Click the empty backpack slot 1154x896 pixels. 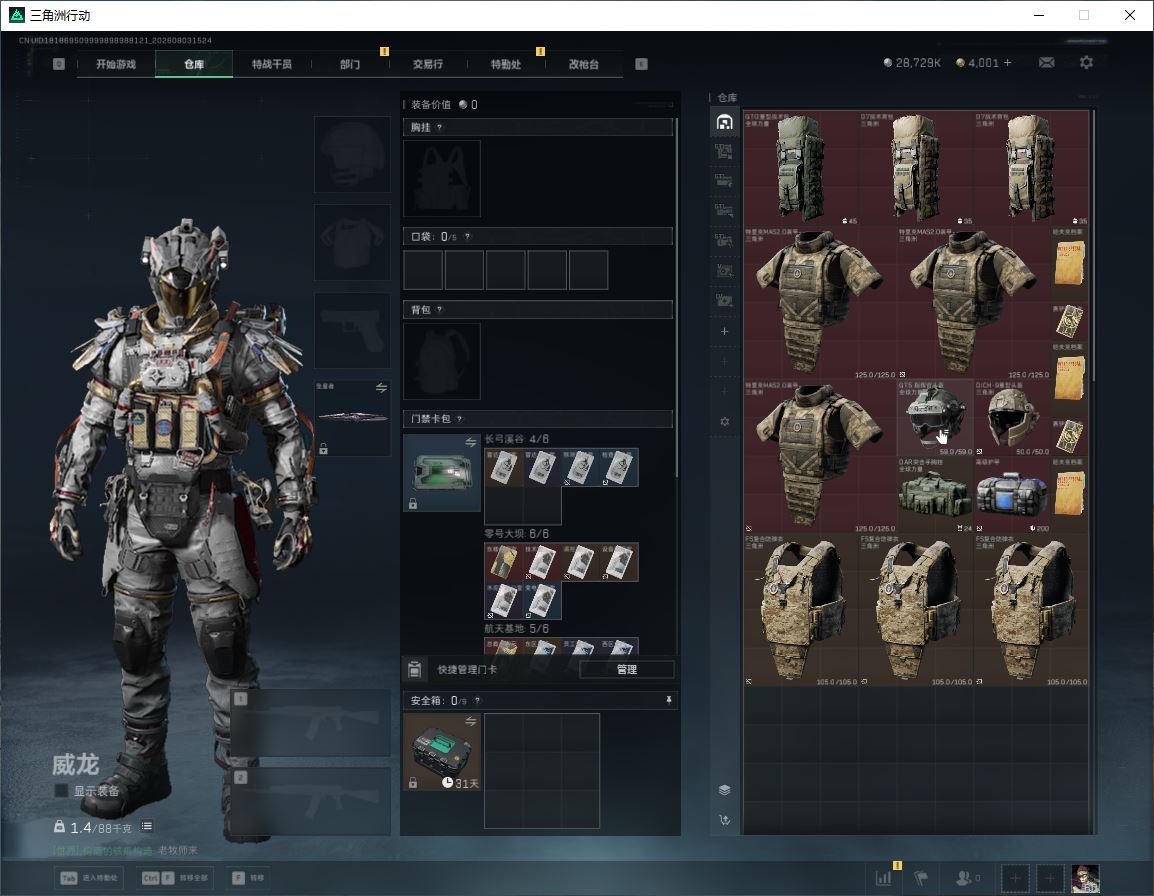click(442, 361)
